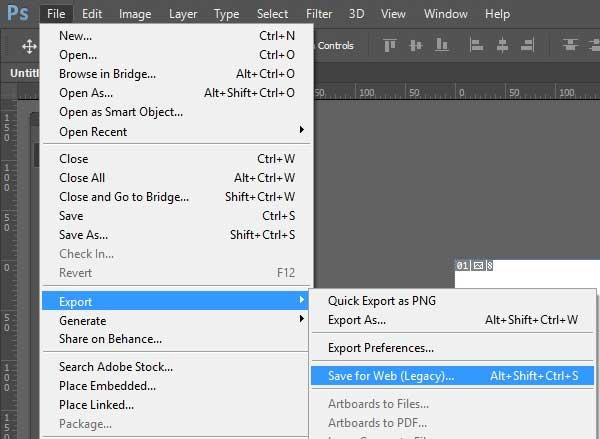This screenshot has width=600, height=439.
Task: Select Share on Behance...
Action: (x=175, y=339)
